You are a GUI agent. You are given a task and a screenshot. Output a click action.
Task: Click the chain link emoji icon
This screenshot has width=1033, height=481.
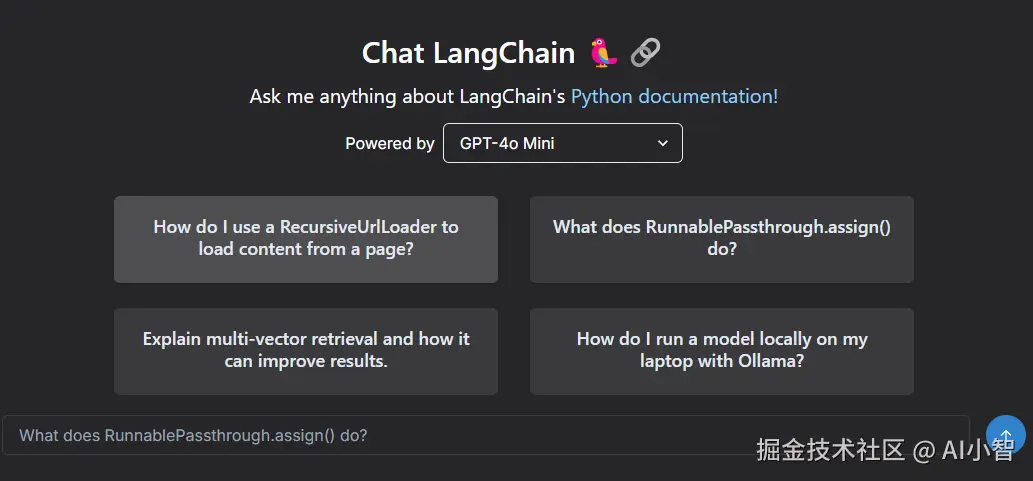click(x=646, y=53)
